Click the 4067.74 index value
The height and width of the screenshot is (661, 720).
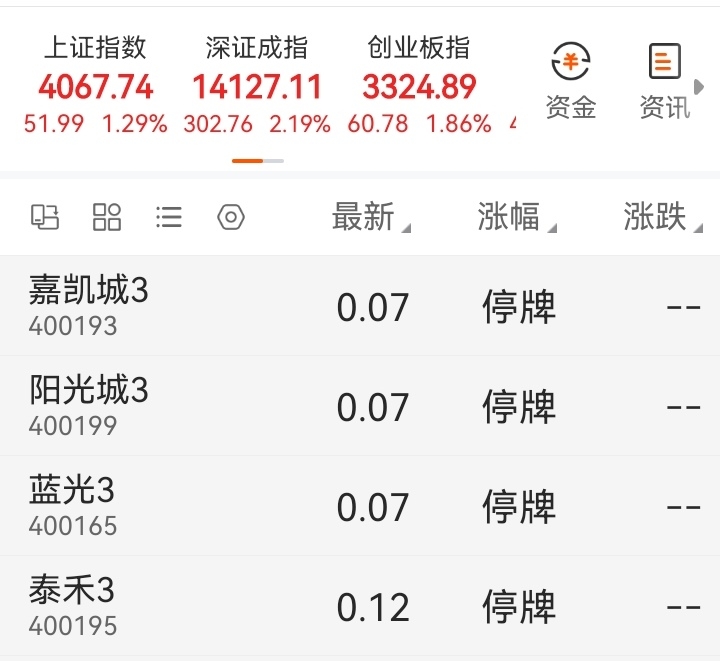96,87
